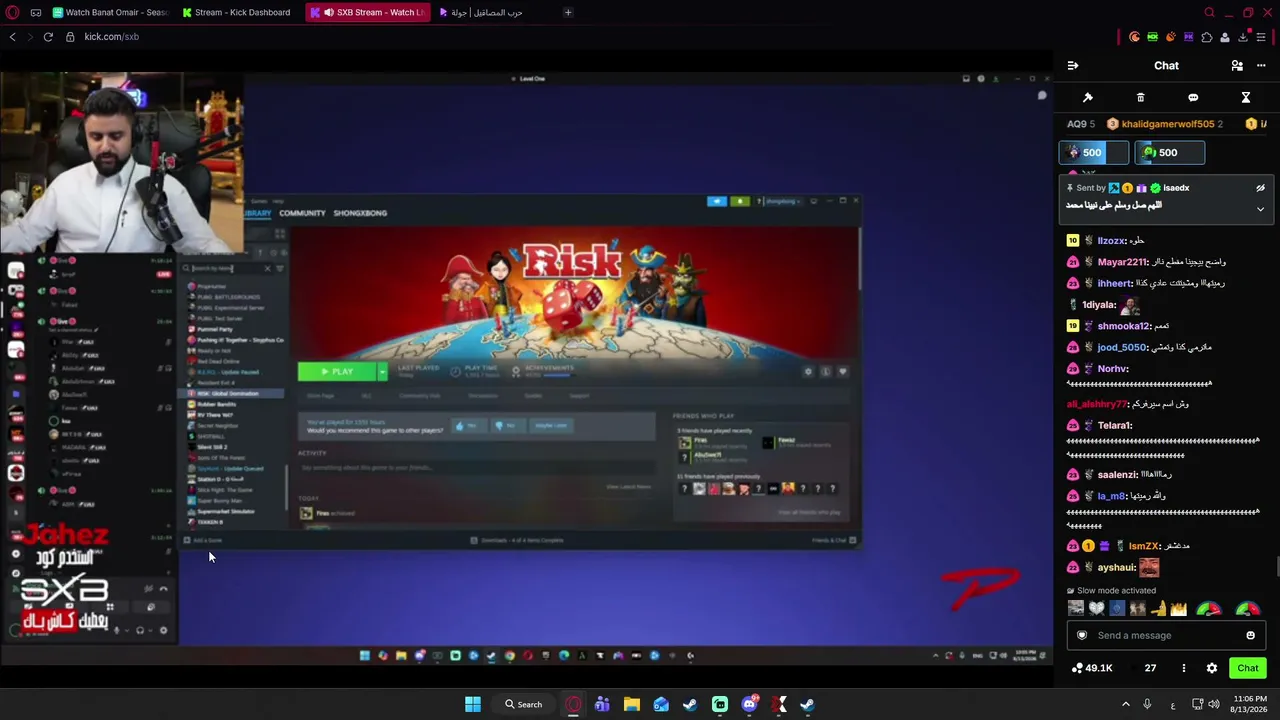Click the speech bubble icon in chat toolbar
1280x720 pixels.
pos(1193,98)
